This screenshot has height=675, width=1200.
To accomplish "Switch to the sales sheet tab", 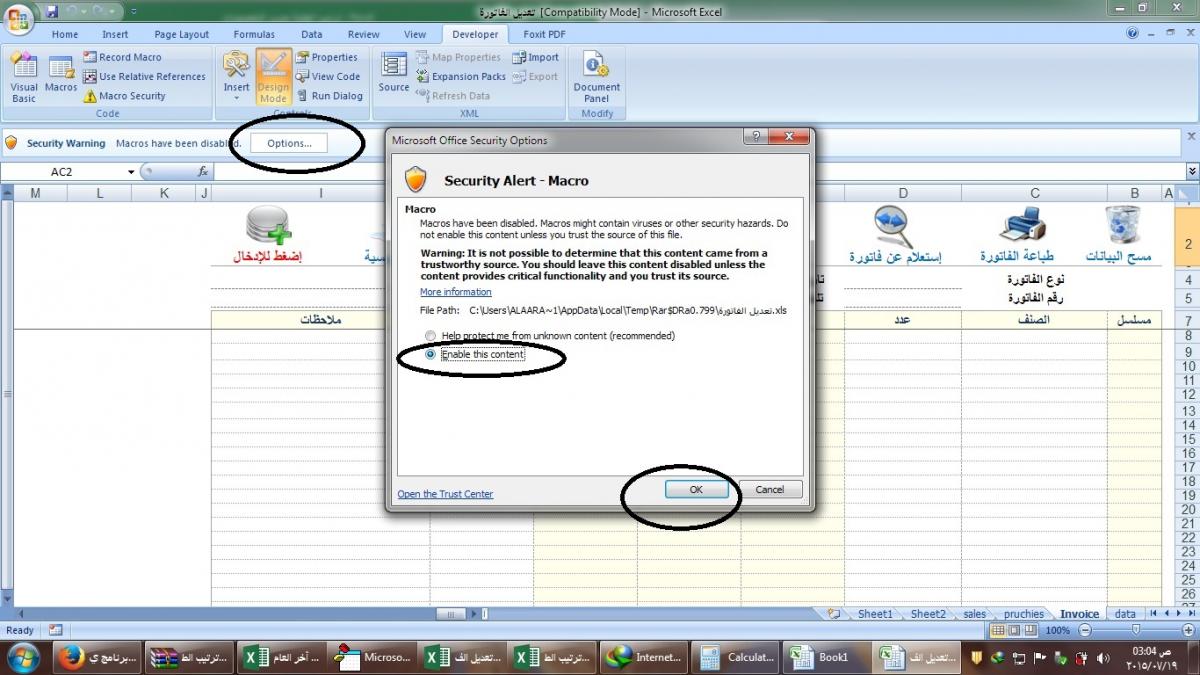I will click(x=974, y=614).
